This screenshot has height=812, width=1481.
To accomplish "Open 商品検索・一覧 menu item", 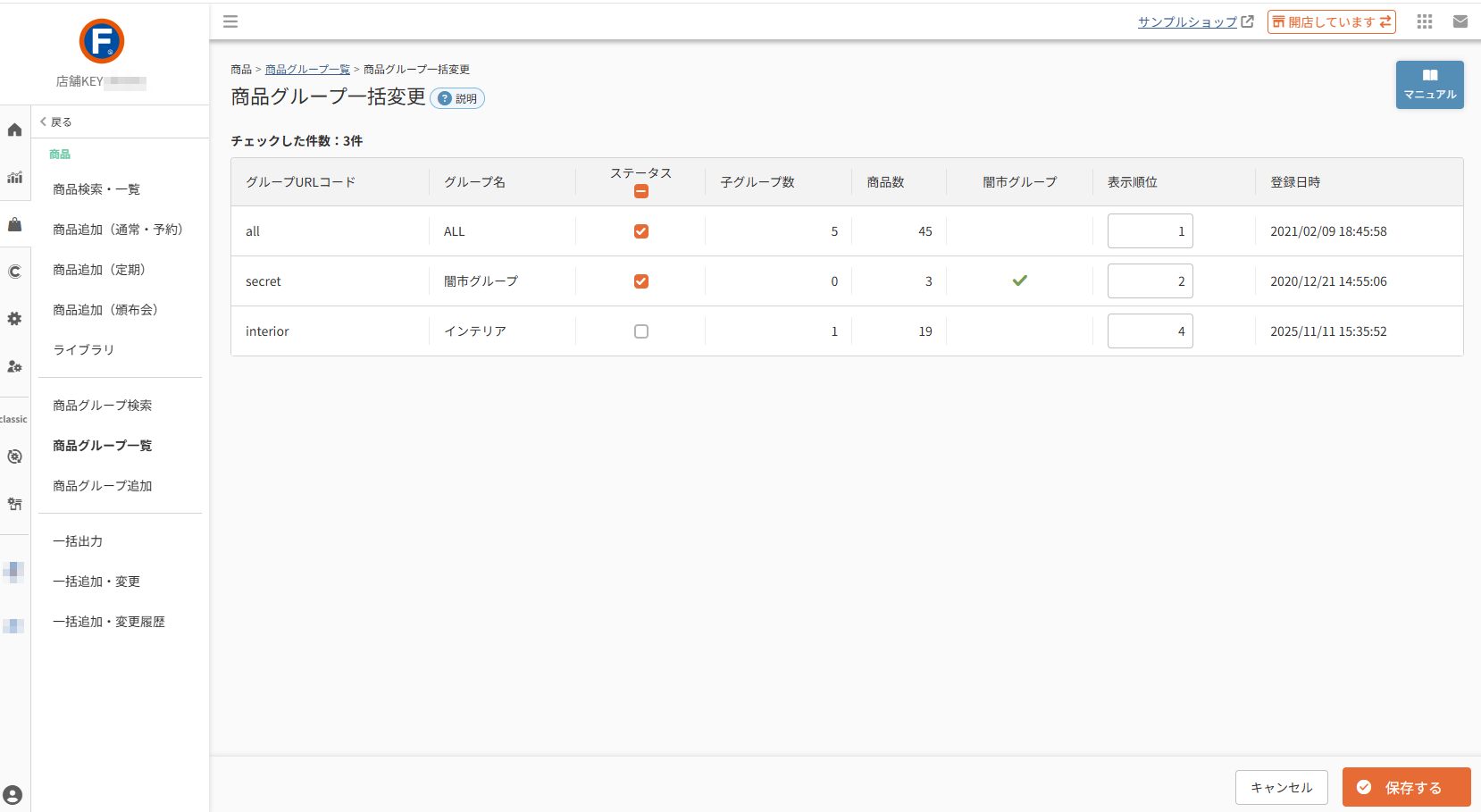I will tap(96, 189).
